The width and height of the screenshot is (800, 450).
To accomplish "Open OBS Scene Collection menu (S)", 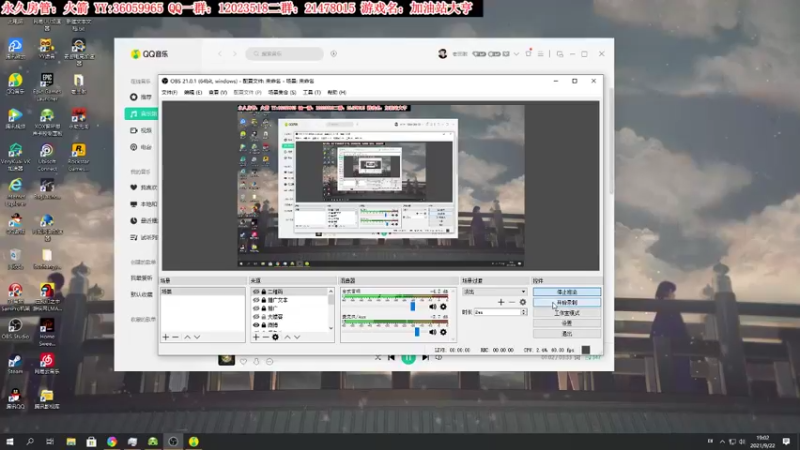I will point(282,92).
